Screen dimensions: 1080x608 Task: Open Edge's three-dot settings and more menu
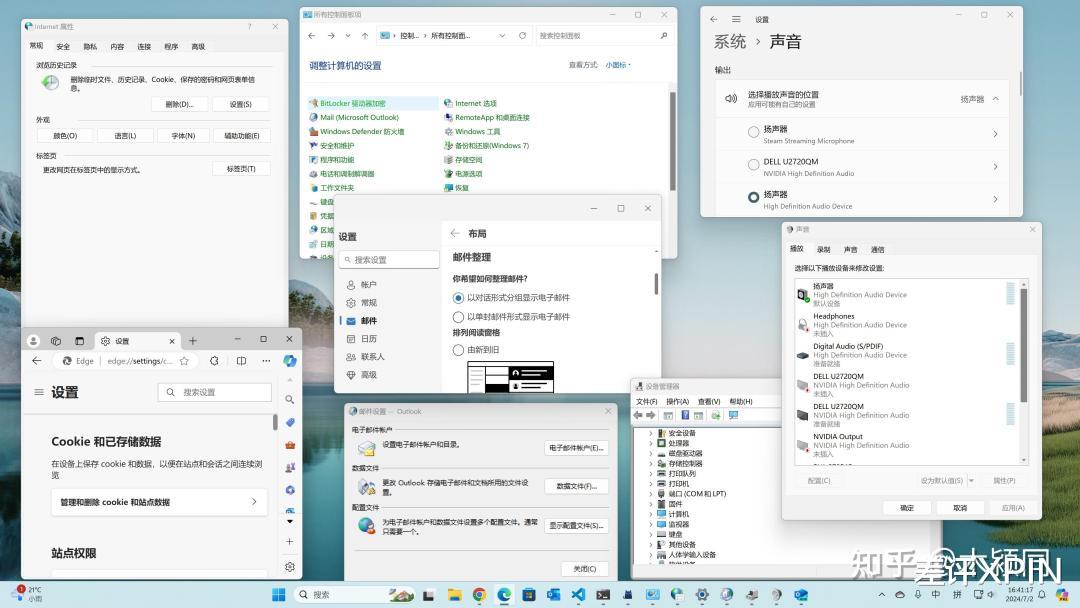pos(266,361)
